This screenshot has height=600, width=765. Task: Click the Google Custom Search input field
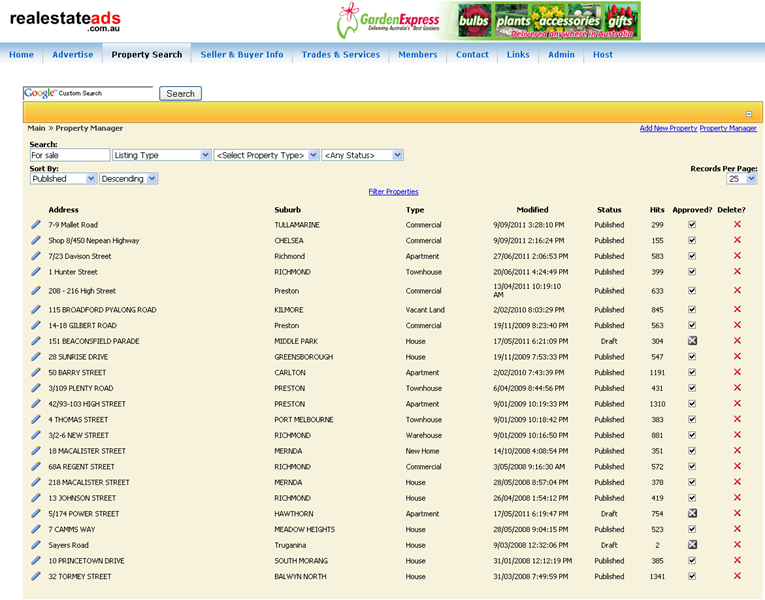(x=88, y=93)
